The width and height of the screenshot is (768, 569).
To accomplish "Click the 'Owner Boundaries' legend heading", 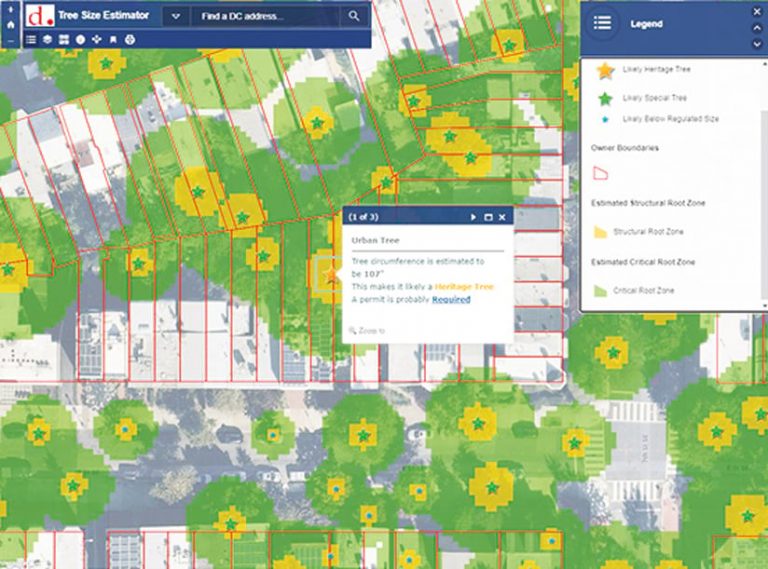I will 624,147.
